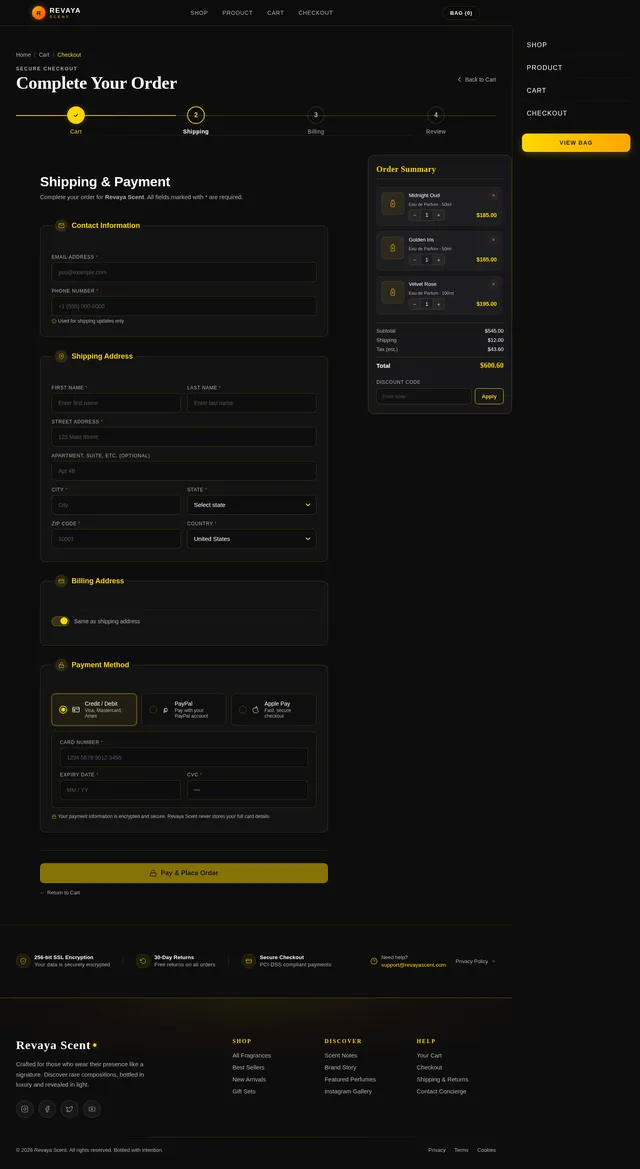This screenshot has width=640, height=1169.
Task: Click the Golden Iris perfume bottle thumbnail
Action: click(x=392, y=248)
